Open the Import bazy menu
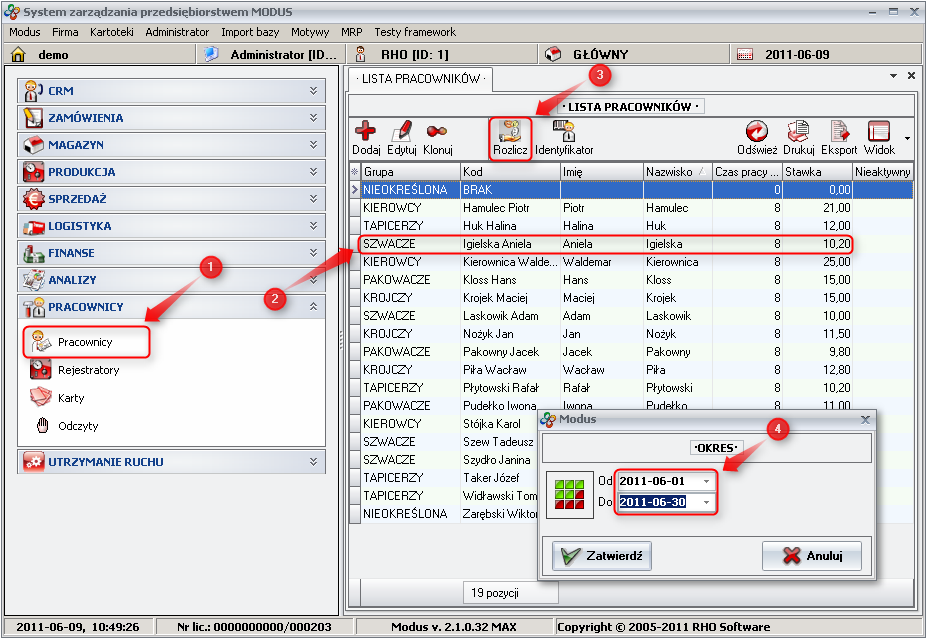 (x=250, y=32)
